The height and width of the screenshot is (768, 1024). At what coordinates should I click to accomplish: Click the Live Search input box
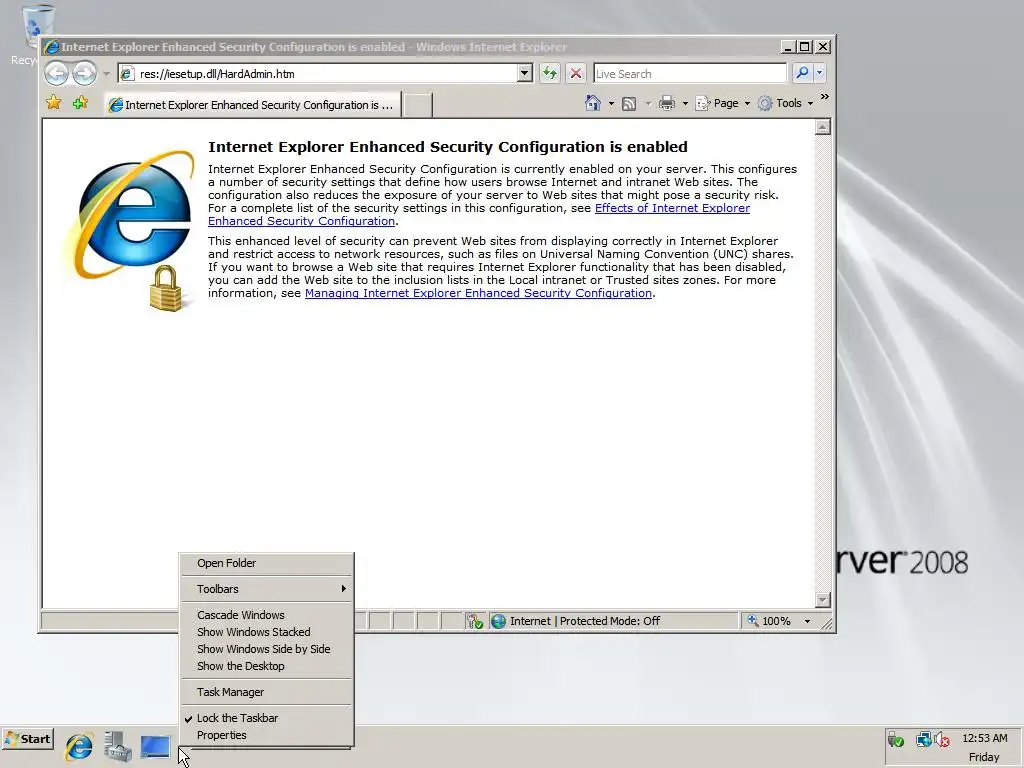[x=690, y=74]
